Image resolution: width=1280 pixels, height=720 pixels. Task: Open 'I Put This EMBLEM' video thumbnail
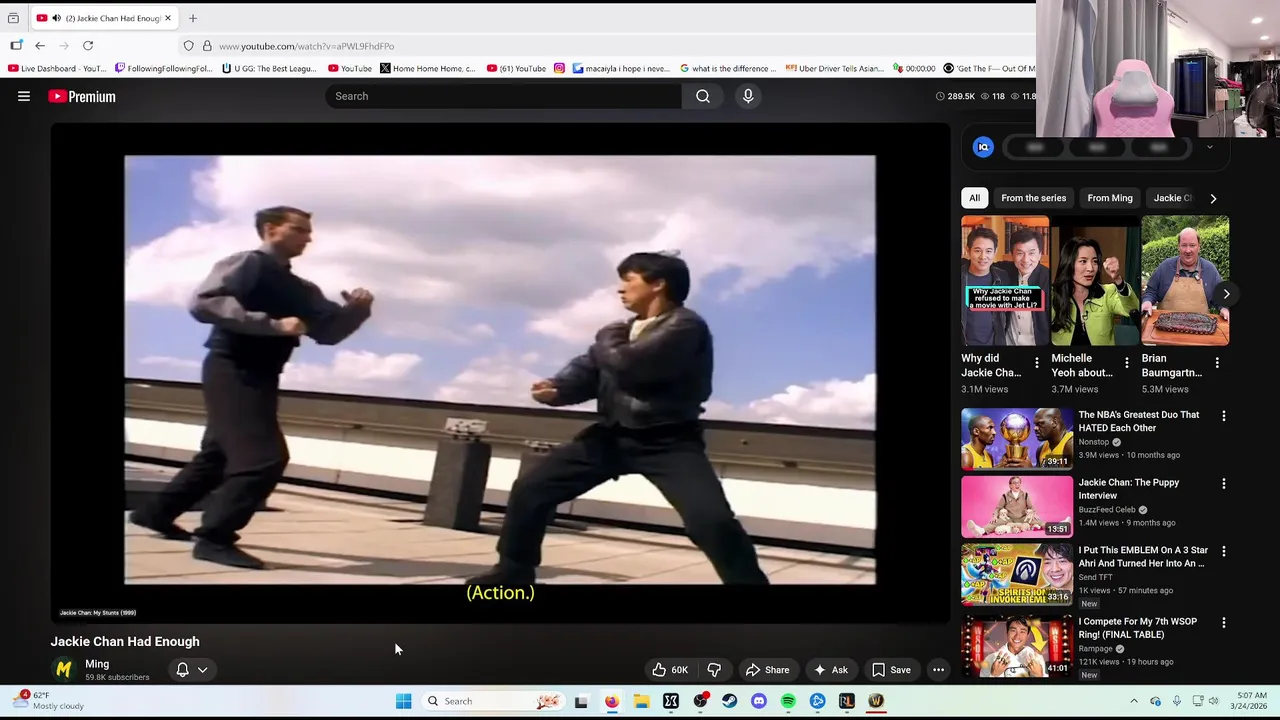tap(1017, 575)
